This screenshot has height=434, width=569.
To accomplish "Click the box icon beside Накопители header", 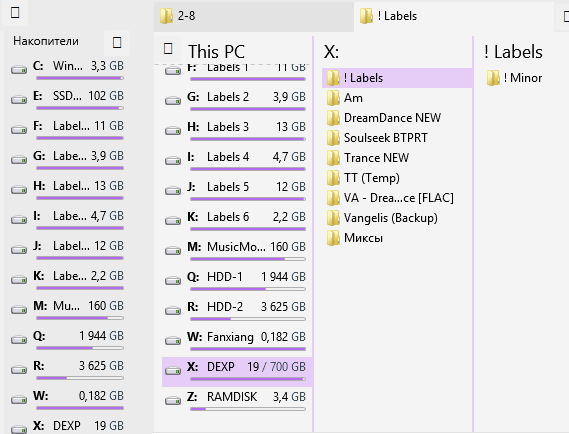I will (117, 42).
